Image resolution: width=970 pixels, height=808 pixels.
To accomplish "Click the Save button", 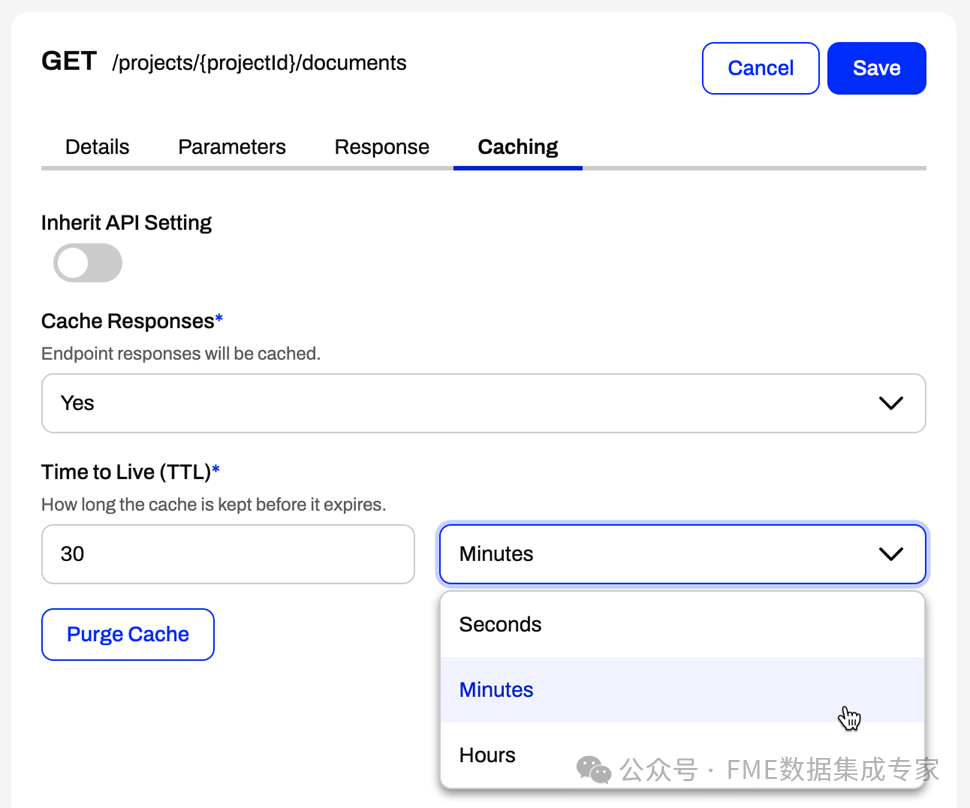I will pos(876,68).
